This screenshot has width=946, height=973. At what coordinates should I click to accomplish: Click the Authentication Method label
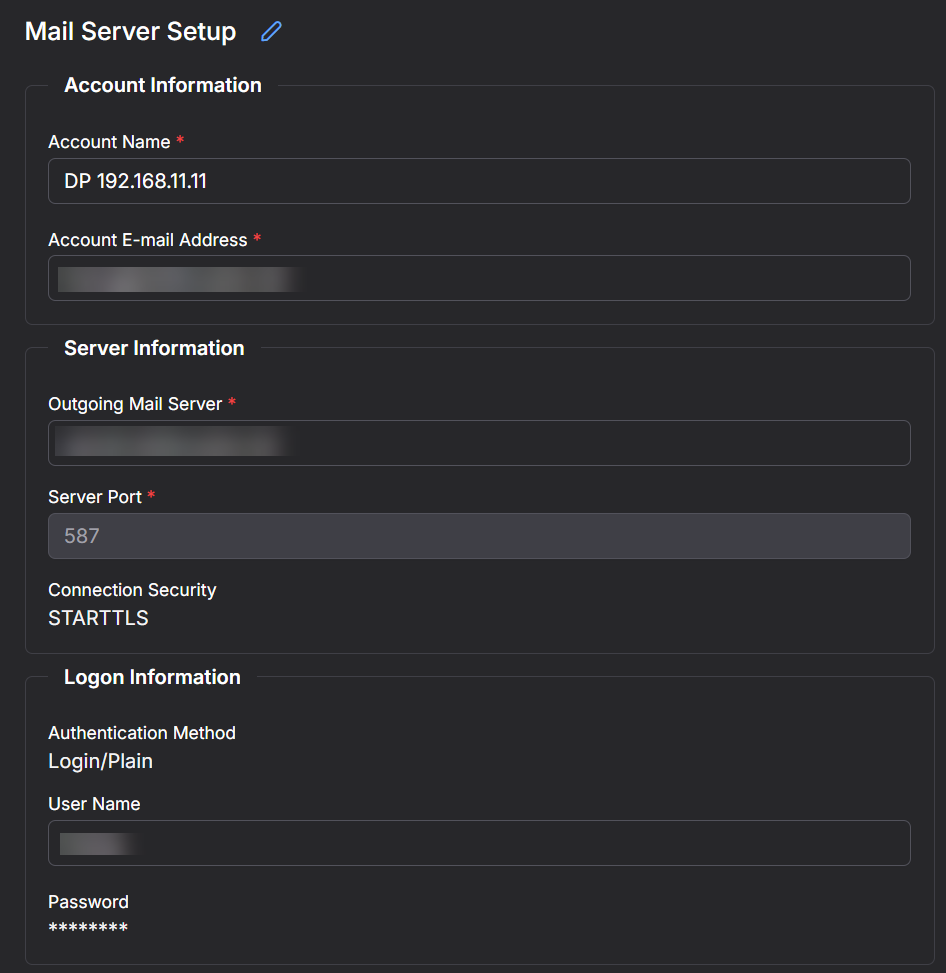(x=142, y=733)
